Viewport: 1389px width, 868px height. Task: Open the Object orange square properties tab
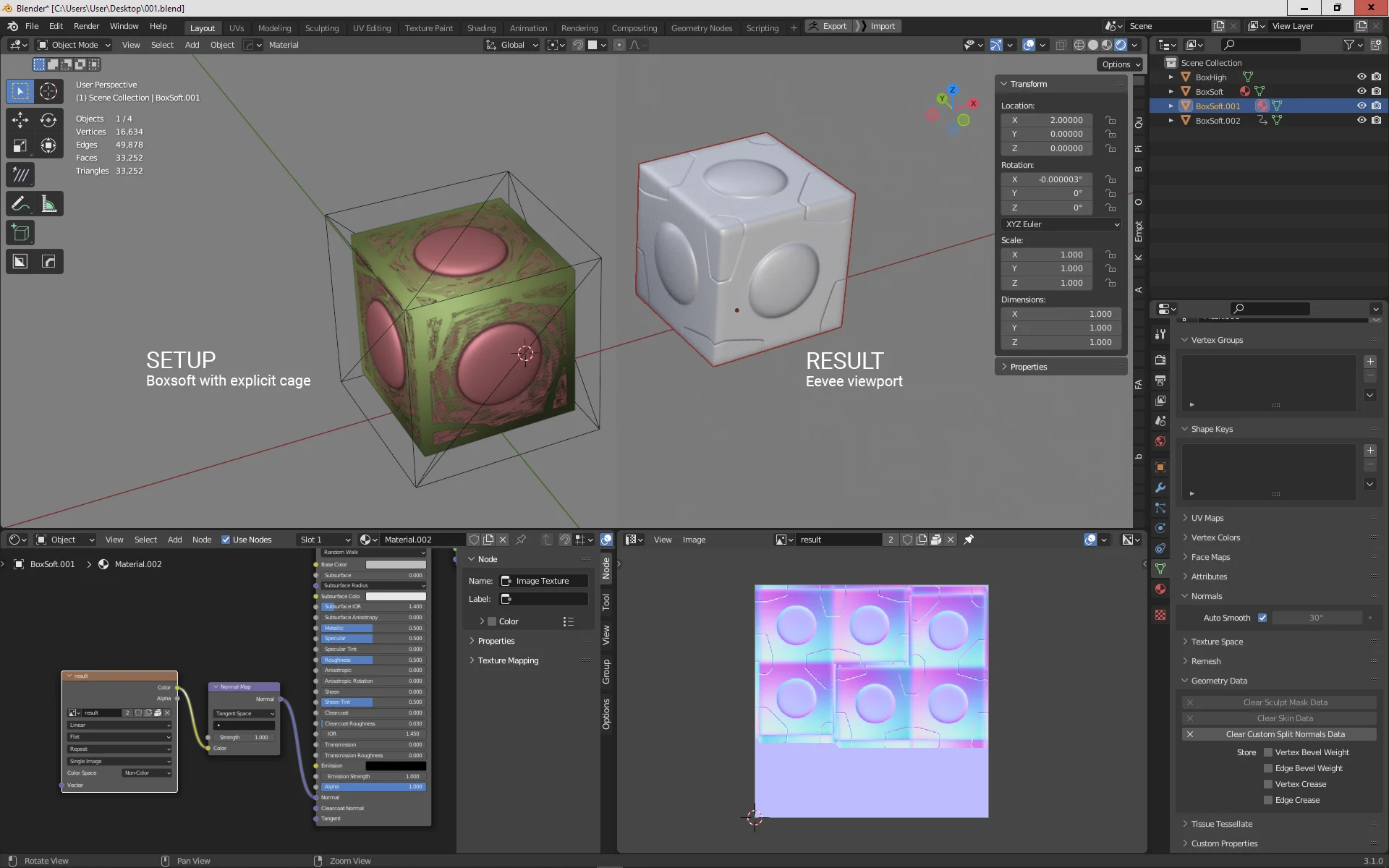[1160, 467]
